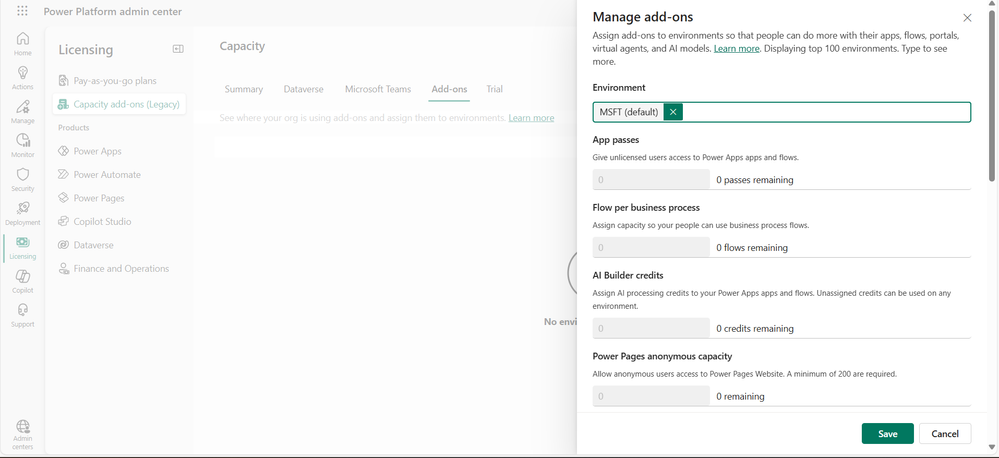
Task: Select Capacity add-ons (Legacy)
Action: coord(119,104)
